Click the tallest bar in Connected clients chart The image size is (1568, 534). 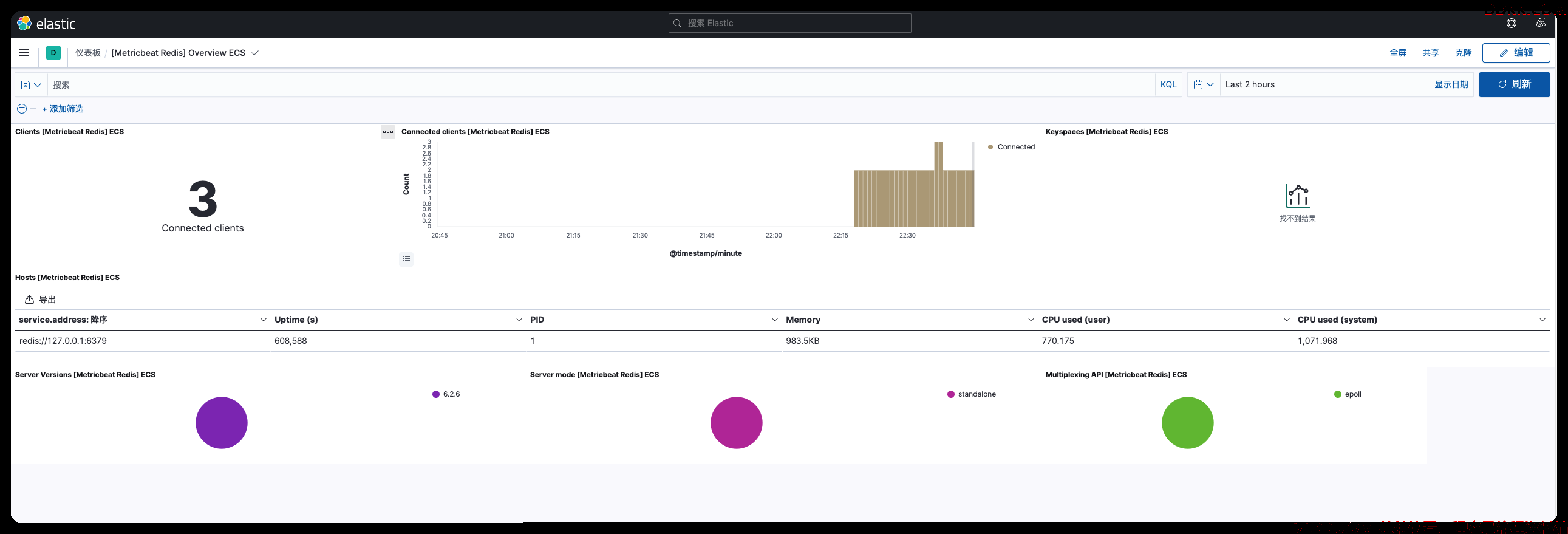point(939,184)
